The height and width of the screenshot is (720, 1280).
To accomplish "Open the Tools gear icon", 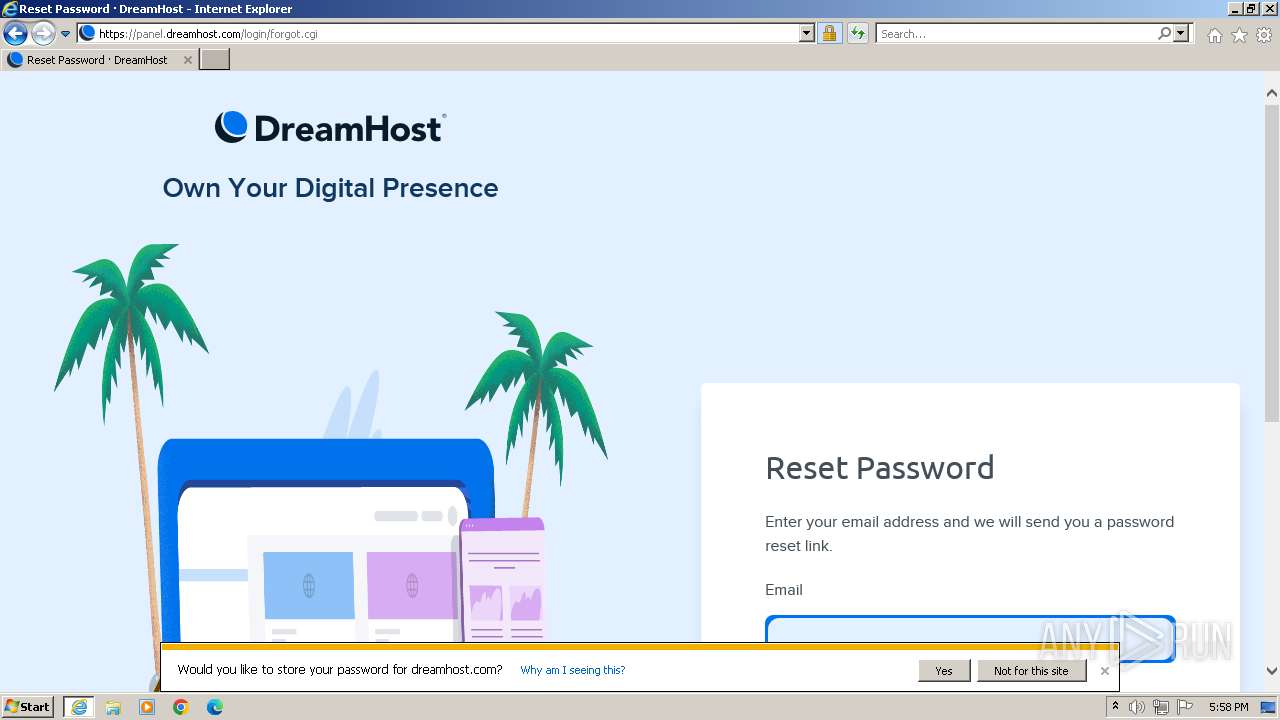I will pos(1264,35).
